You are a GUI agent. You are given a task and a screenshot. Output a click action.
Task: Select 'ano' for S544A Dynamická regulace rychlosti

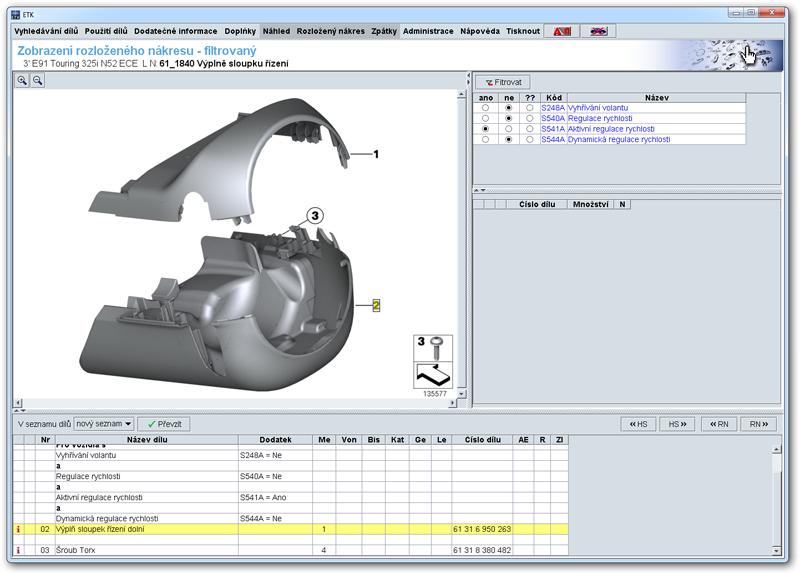[485, 139]
